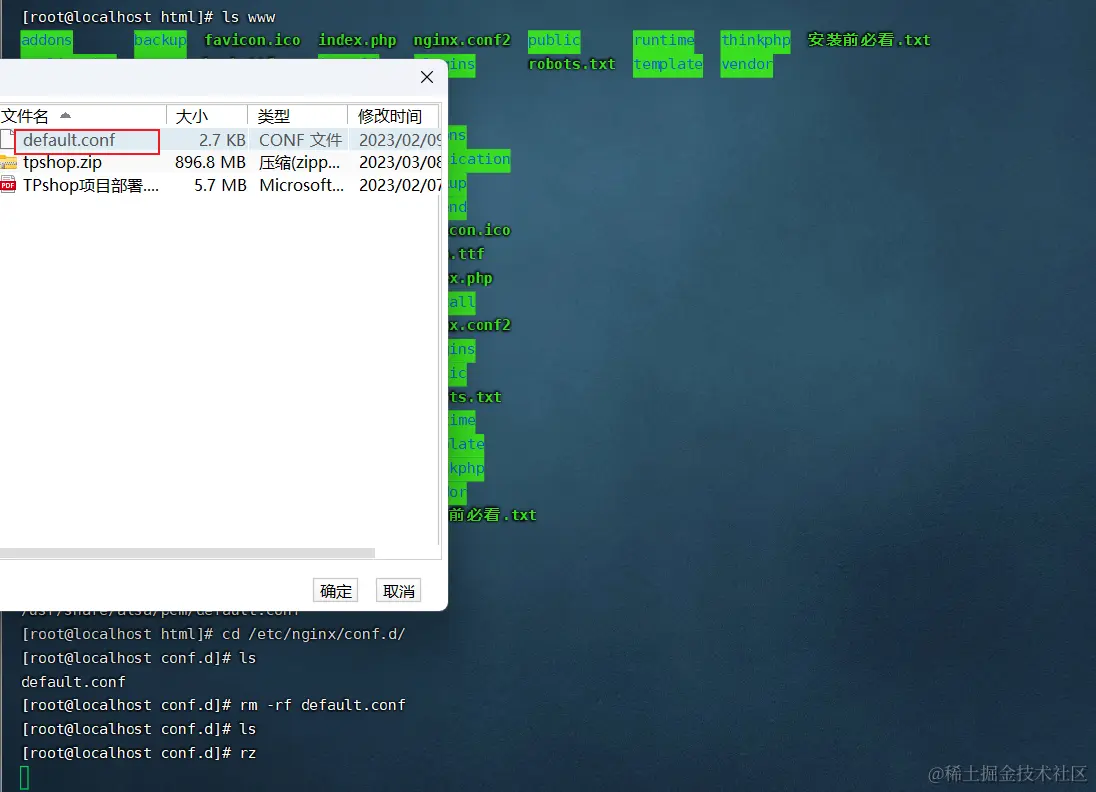This screenshot has width=1096, height=792.
Task: Click nginx.conf2 in top terminal listing
Action: point(462,41)
